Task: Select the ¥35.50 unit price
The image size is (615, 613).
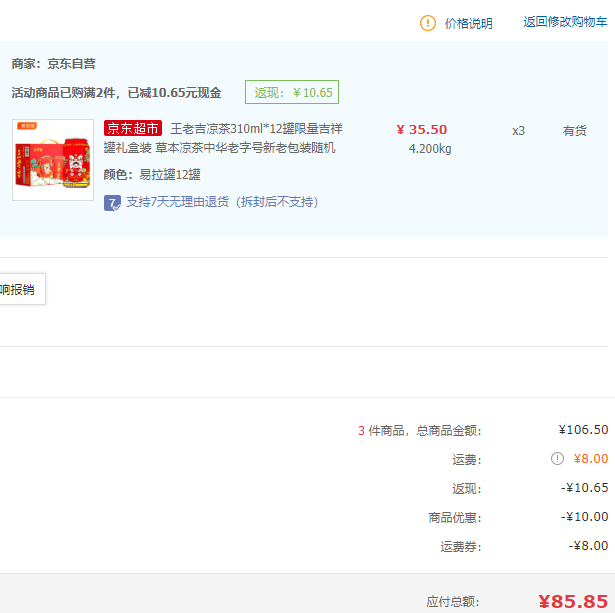Action: tap(422, 129)
